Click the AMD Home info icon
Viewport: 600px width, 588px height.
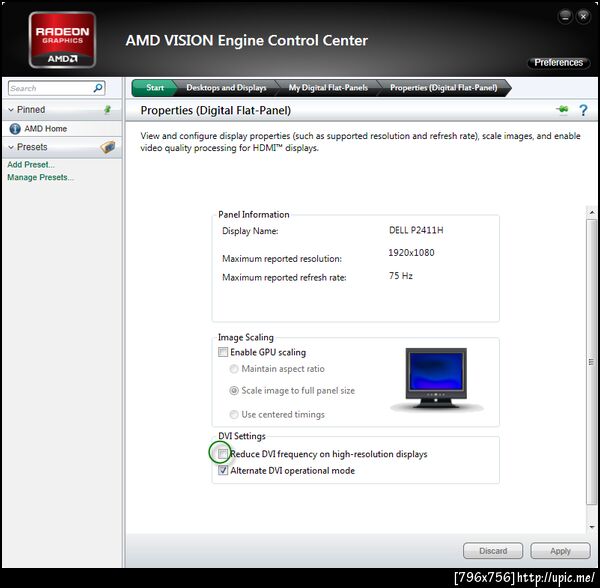pos(15,129)
